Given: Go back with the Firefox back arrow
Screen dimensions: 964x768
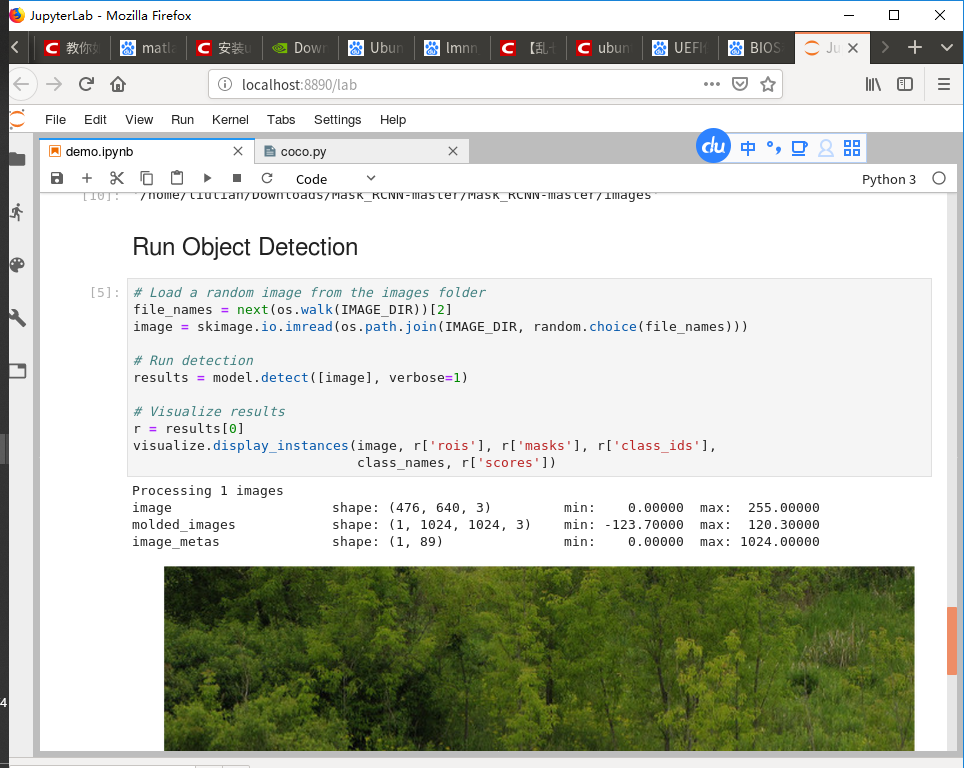Looking at the screenshot, I should [22, 84].
